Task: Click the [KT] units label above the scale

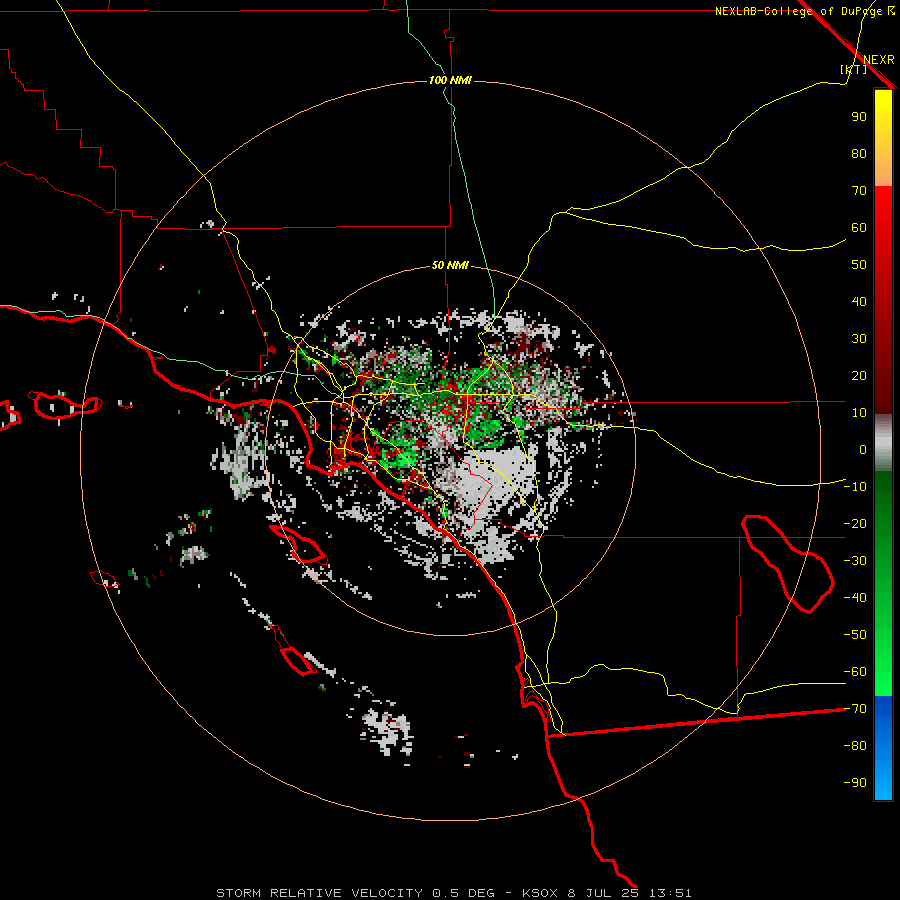Action: [x=853, y=69]
